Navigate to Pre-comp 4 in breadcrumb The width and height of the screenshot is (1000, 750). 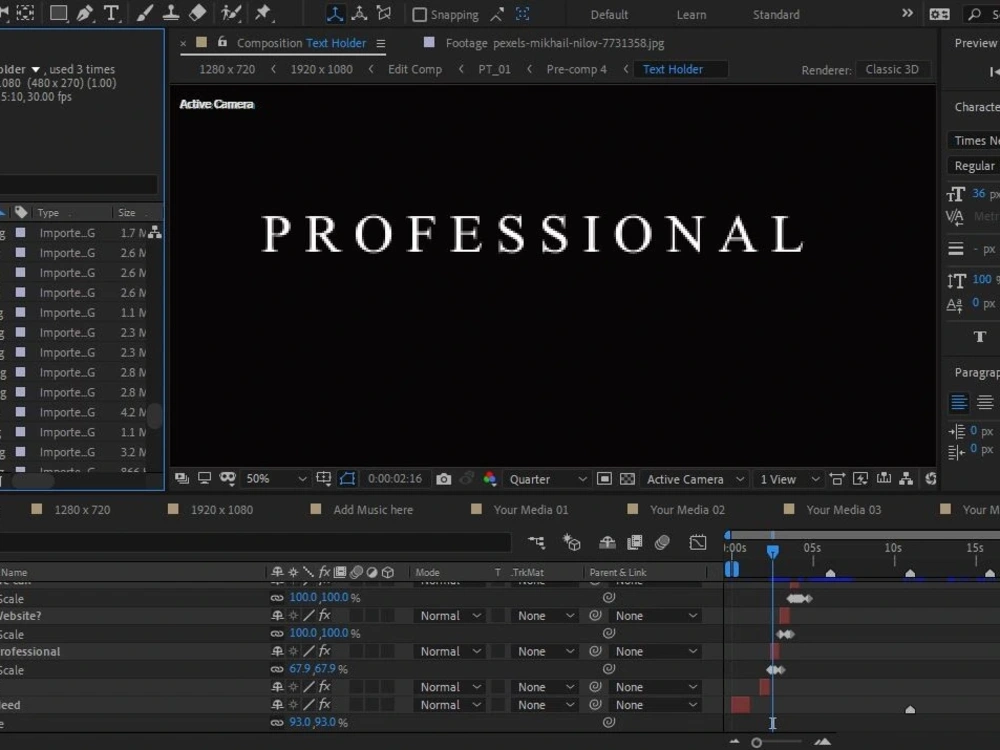[x=577, y=69]
